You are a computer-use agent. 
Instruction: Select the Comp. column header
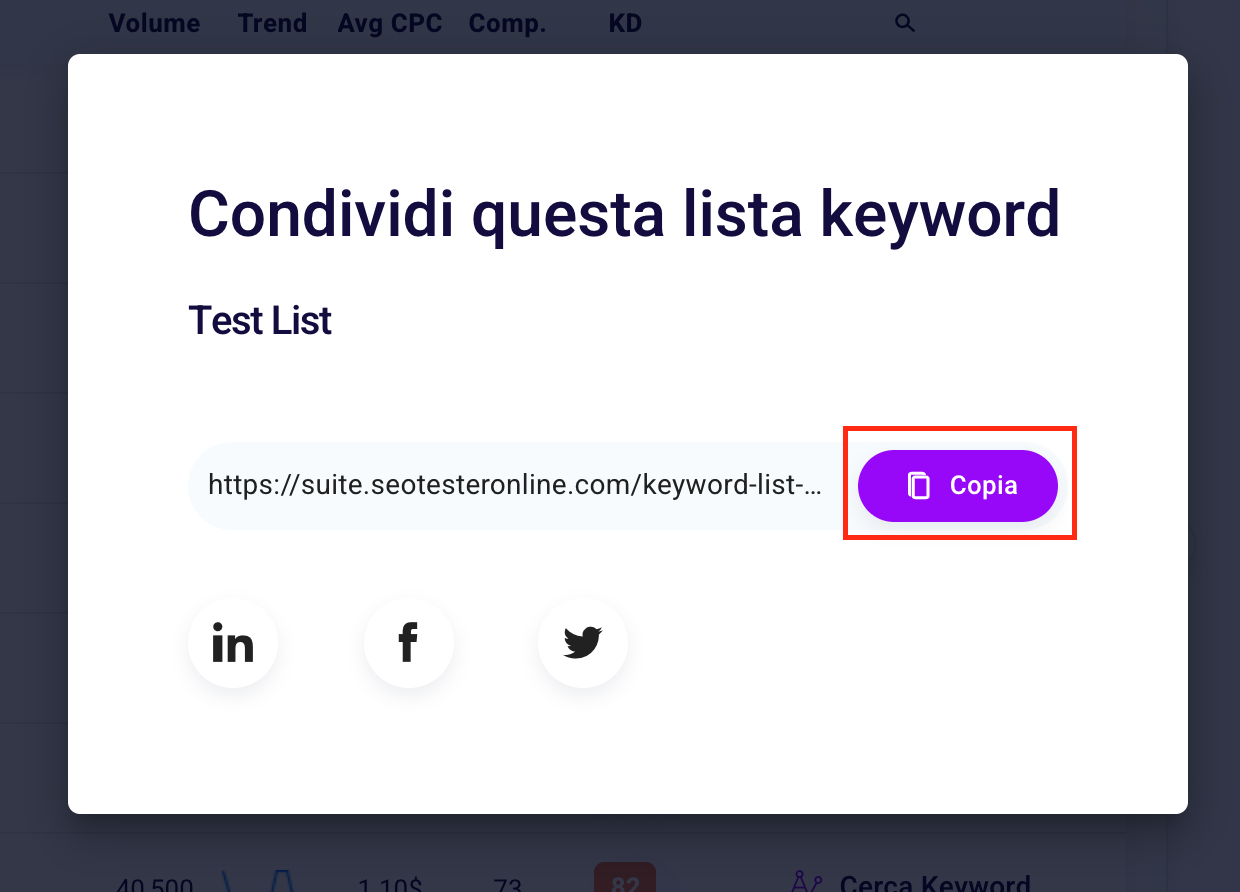coord(507,23)
